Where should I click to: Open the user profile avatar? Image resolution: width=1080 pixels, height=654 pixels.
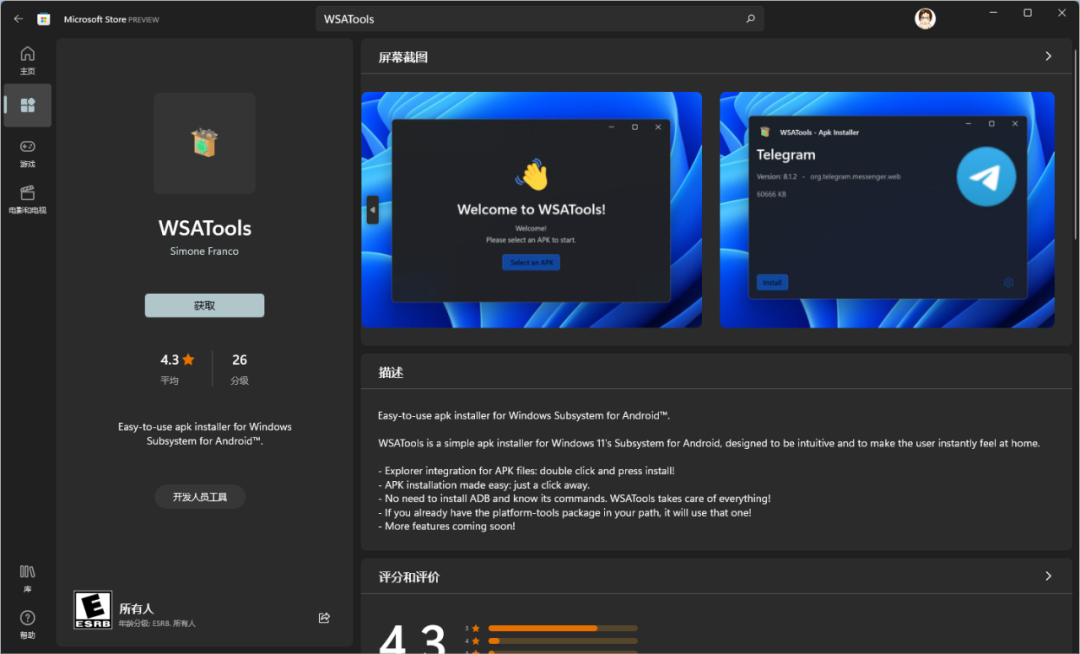[925, 19]
